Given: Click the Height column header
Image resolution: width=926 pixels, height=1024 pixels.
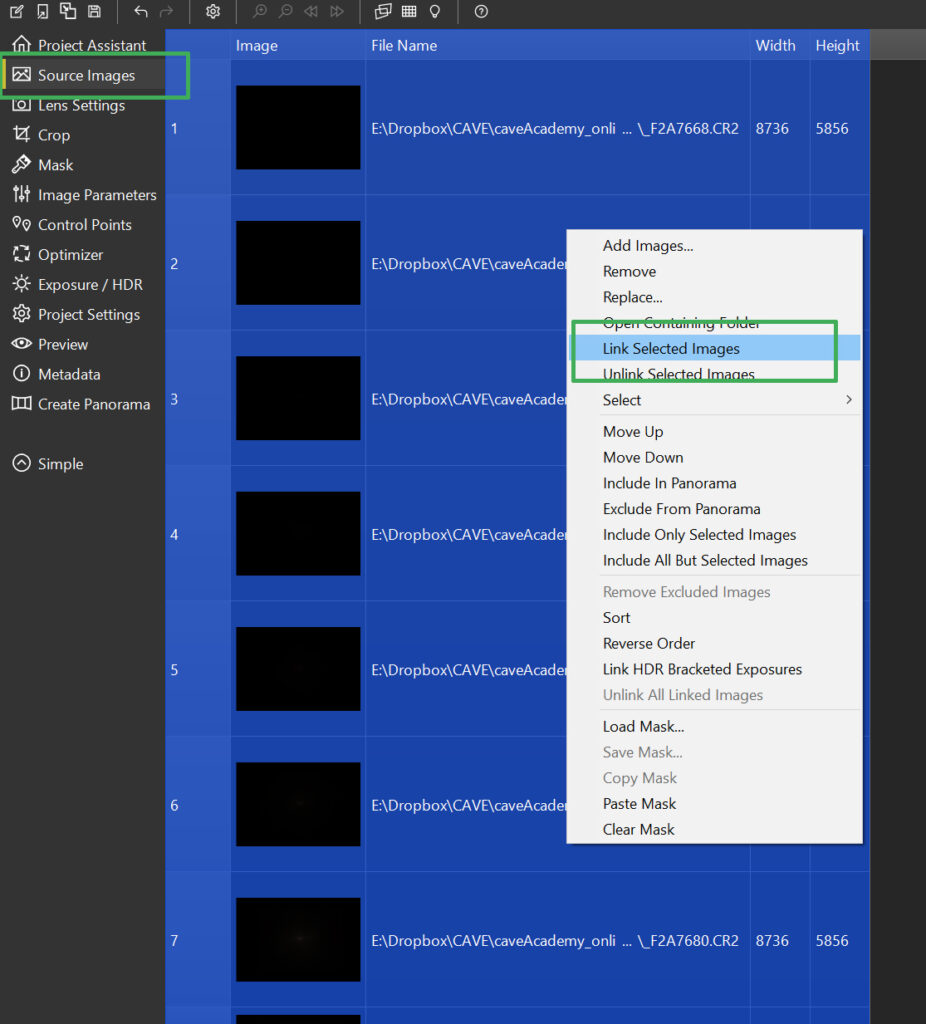Looking at the screenshot, I should [x=840, y=45].
